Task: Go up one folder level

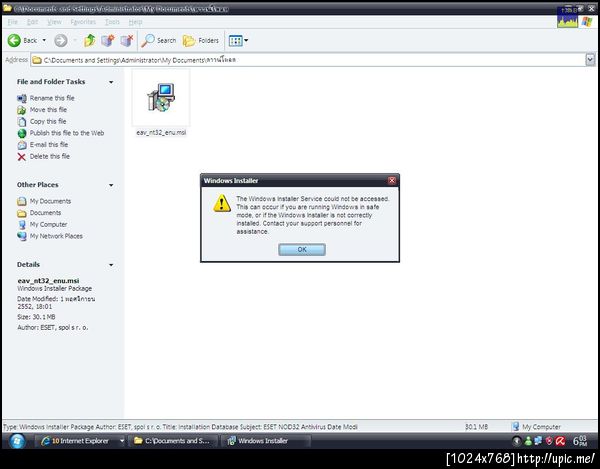Action: [89, 40]
